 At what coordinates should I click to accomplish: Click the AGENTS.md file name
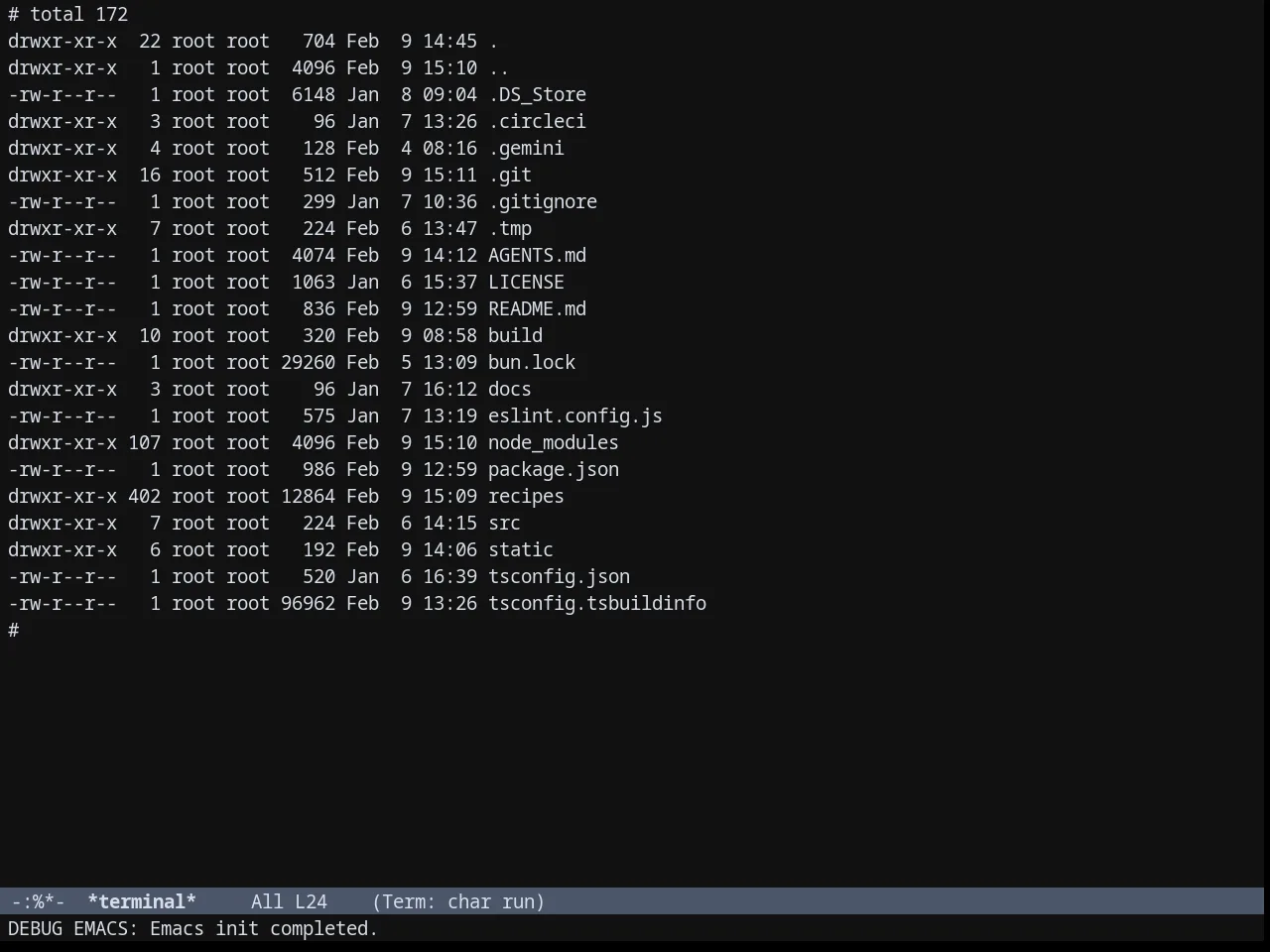(537, 255)
